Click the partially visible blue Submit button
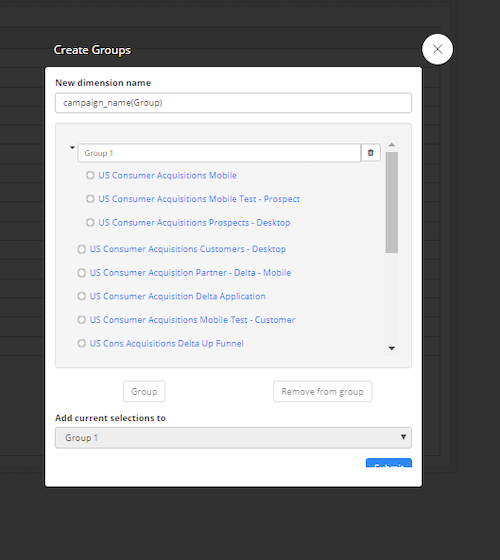The image size is (500, 560). [x=389, y=463]
